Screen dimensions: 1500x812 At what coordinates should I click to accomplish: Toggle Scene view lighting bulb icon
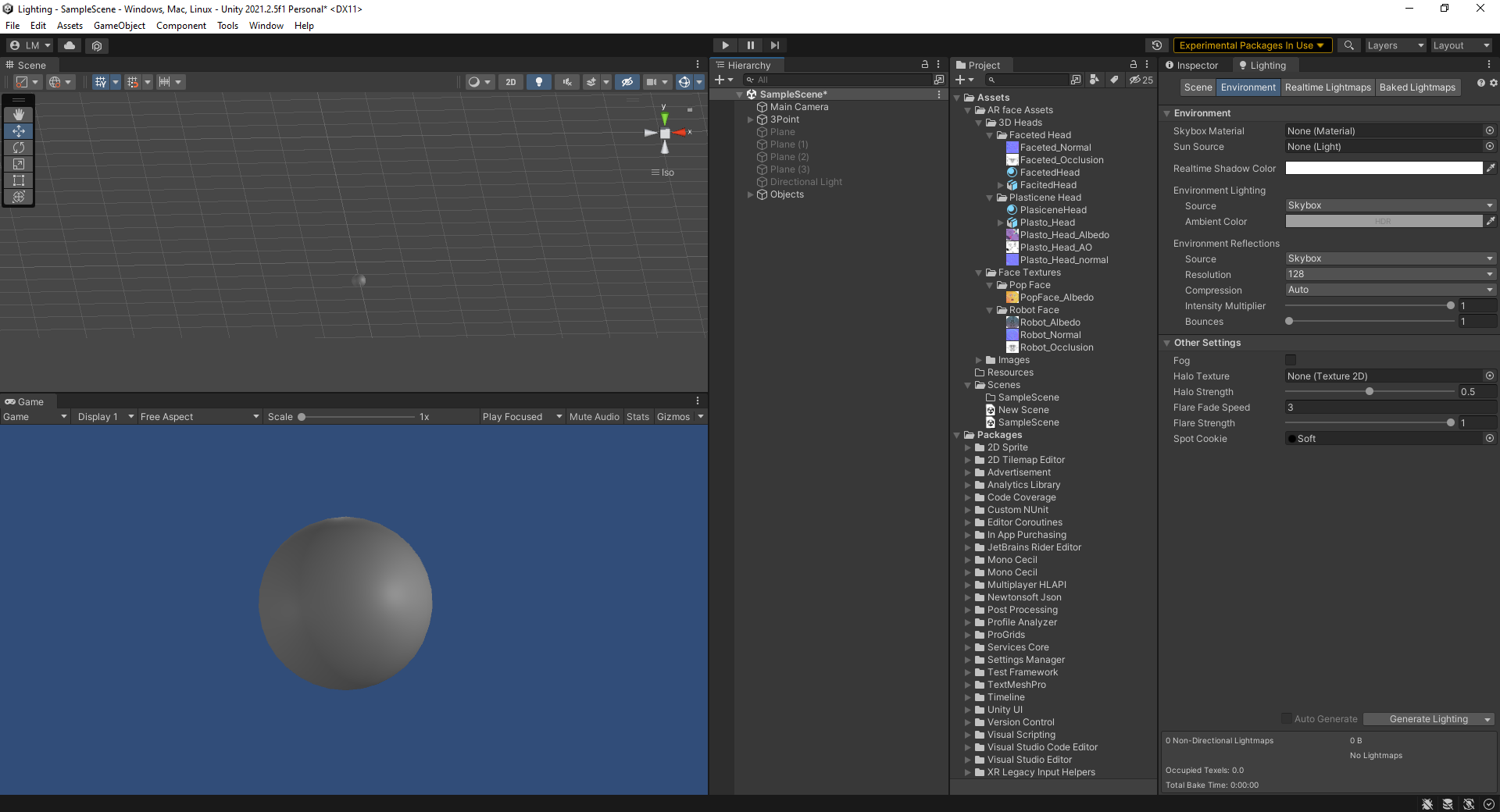pyautogui.click(x=539, y=82)
